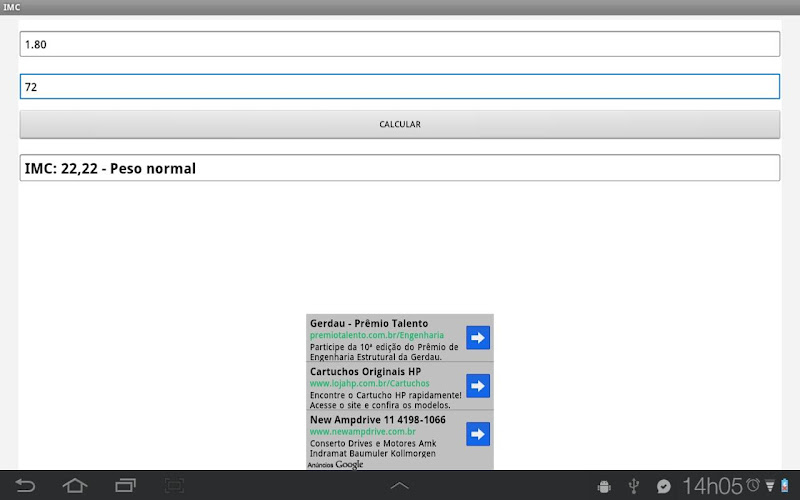
Task: Click the blue arrow for Gerdau ad
Action: [478, 338]
